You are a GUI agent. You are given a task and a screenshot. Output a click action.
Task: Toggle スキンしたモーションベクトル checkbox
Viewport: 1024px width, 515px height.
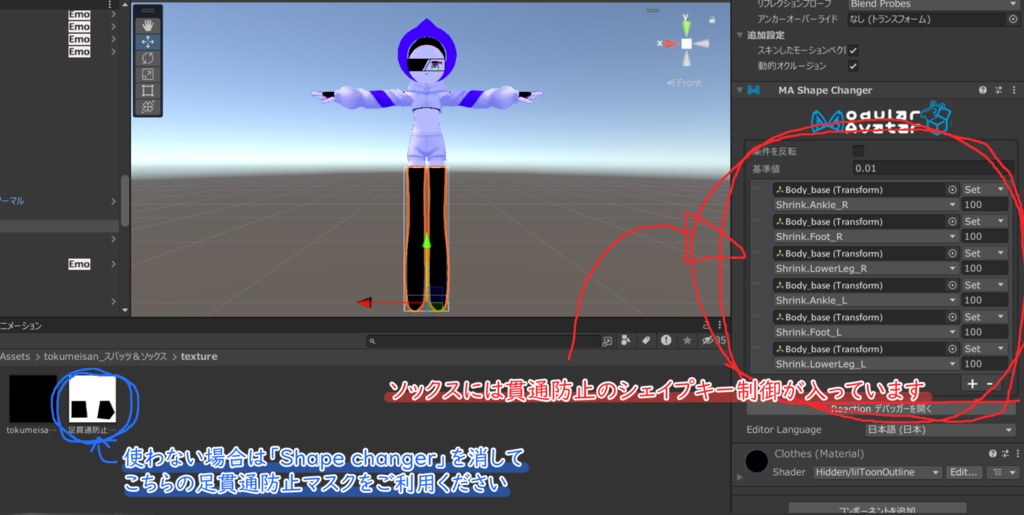[x=853, y=50]
